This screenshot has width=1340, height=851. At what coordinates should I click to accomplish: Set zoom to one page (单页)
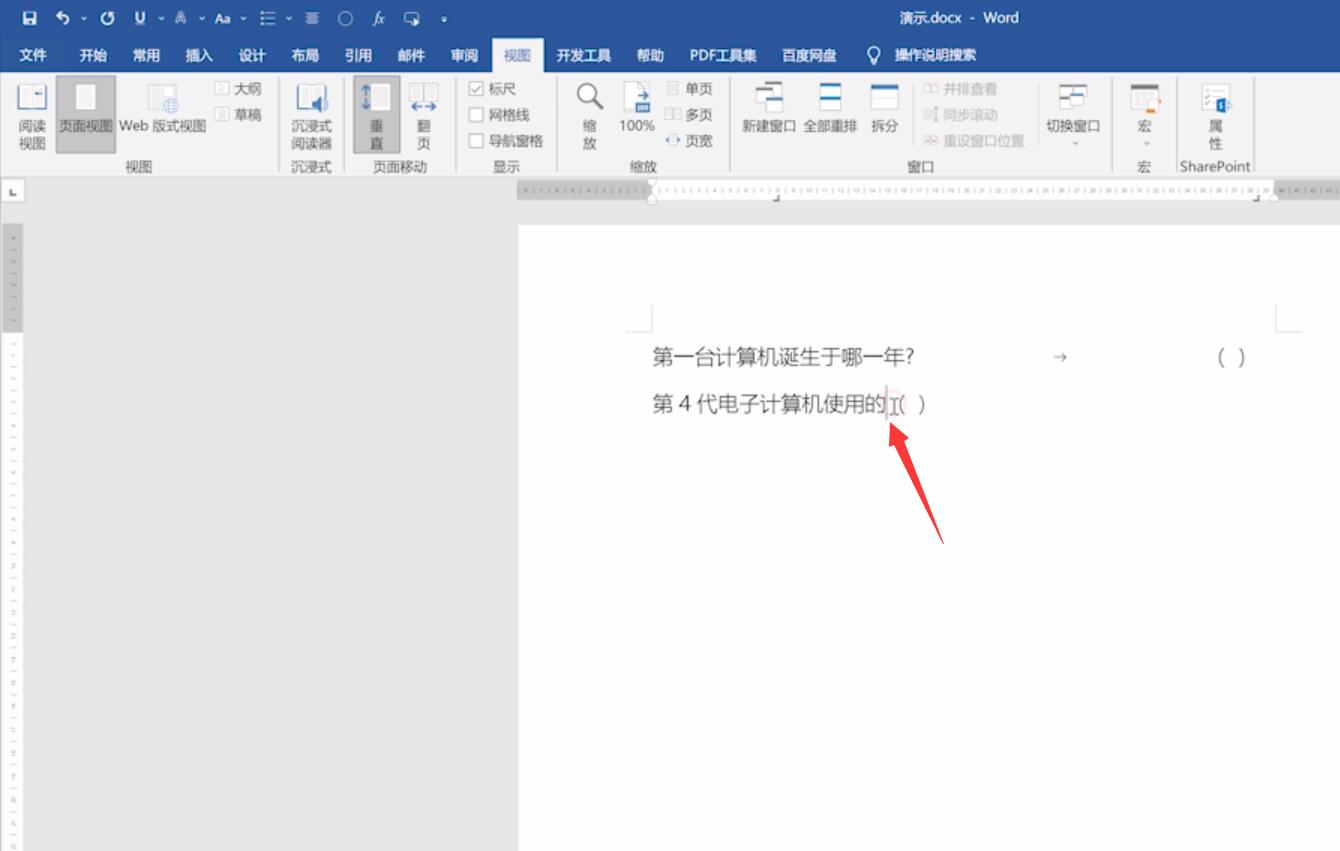[x=690, y=89]
